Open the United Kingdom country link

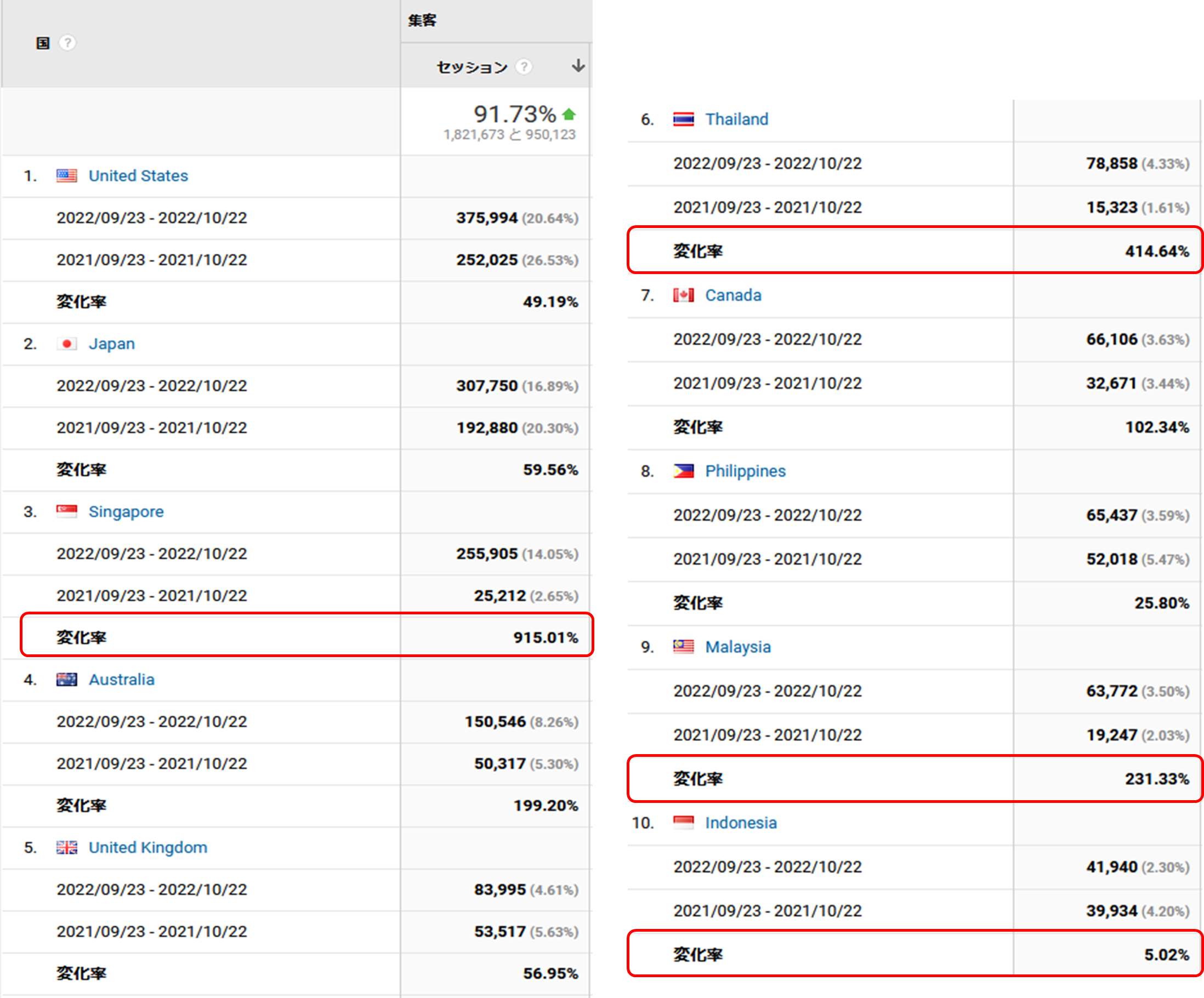click(147, 847)
